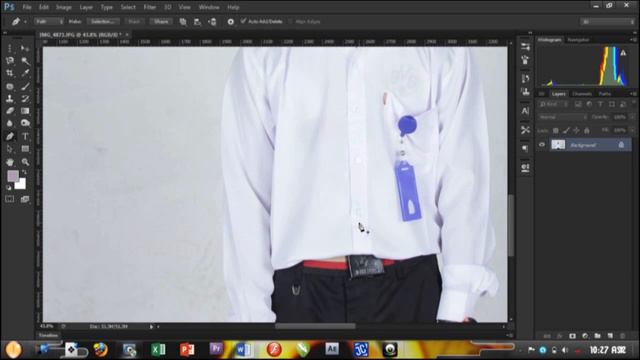Open the Filter menu
640x360 pixels.
coord(149,7)
